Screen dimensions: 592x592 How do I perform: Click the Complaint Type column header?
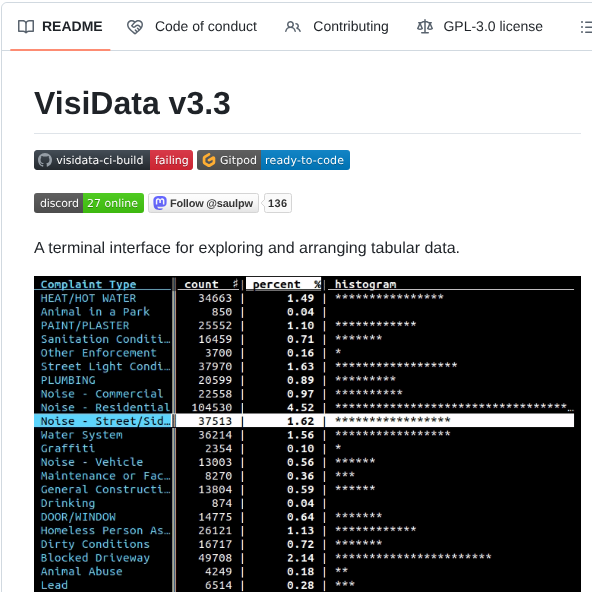point(88,284)
